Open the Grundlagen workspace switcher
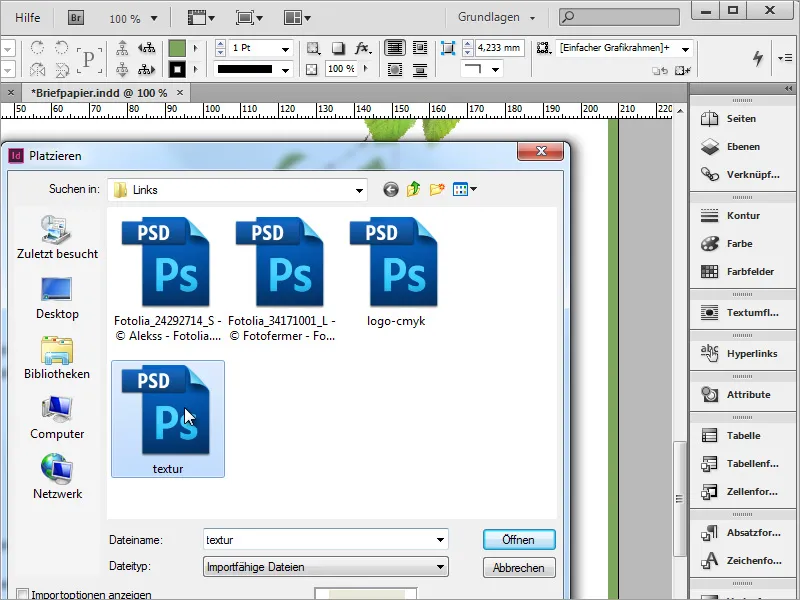800x600 pixels. tap(496, 17)
